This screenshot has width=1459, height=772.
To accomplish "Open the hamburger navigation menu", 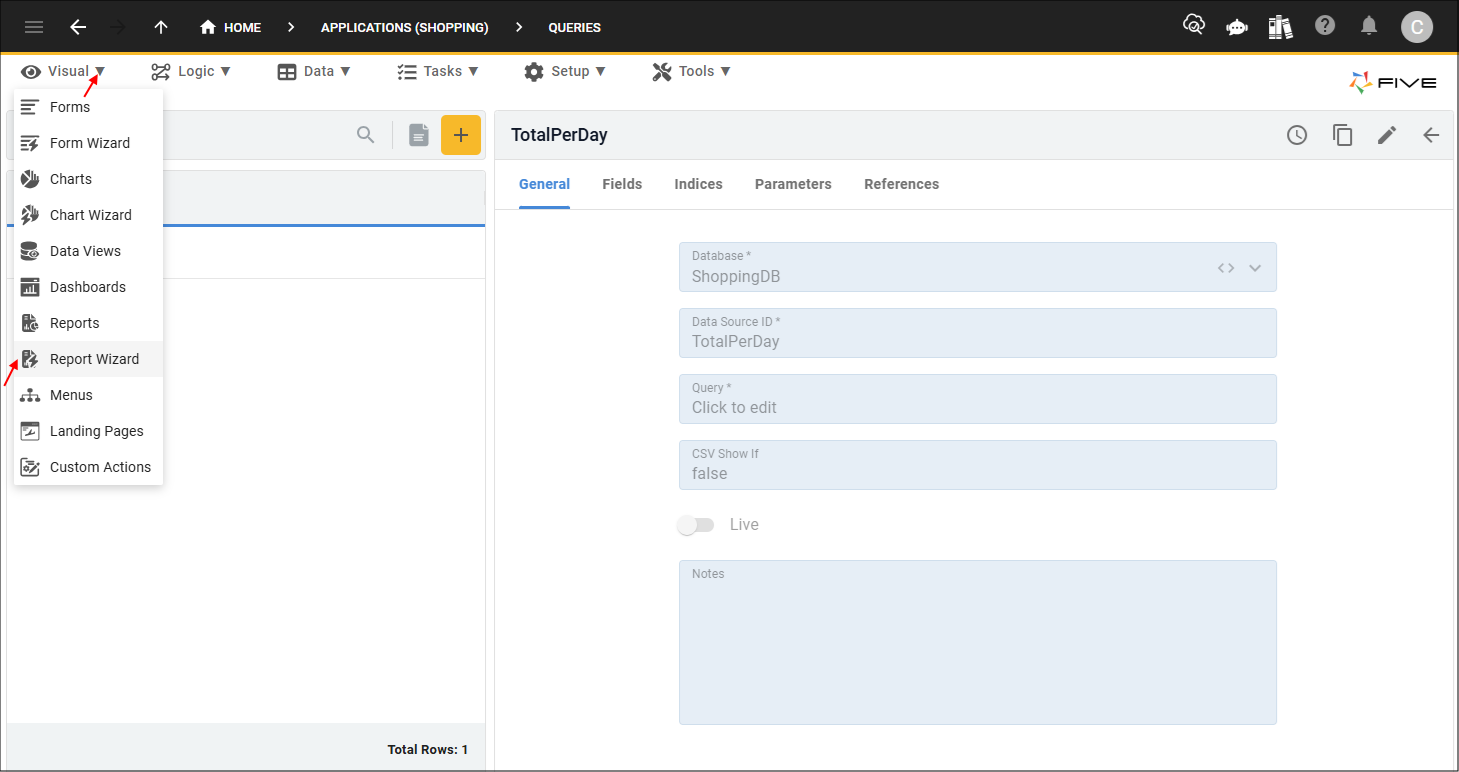I will coord(34,27).
